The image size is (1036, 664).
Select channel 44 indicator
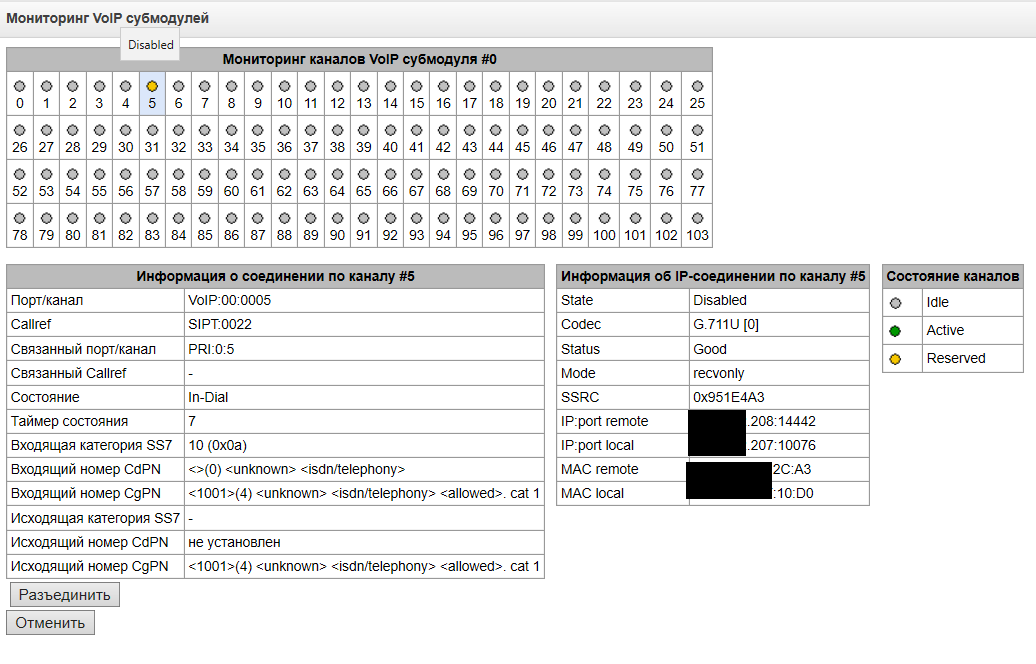(496, 130)
